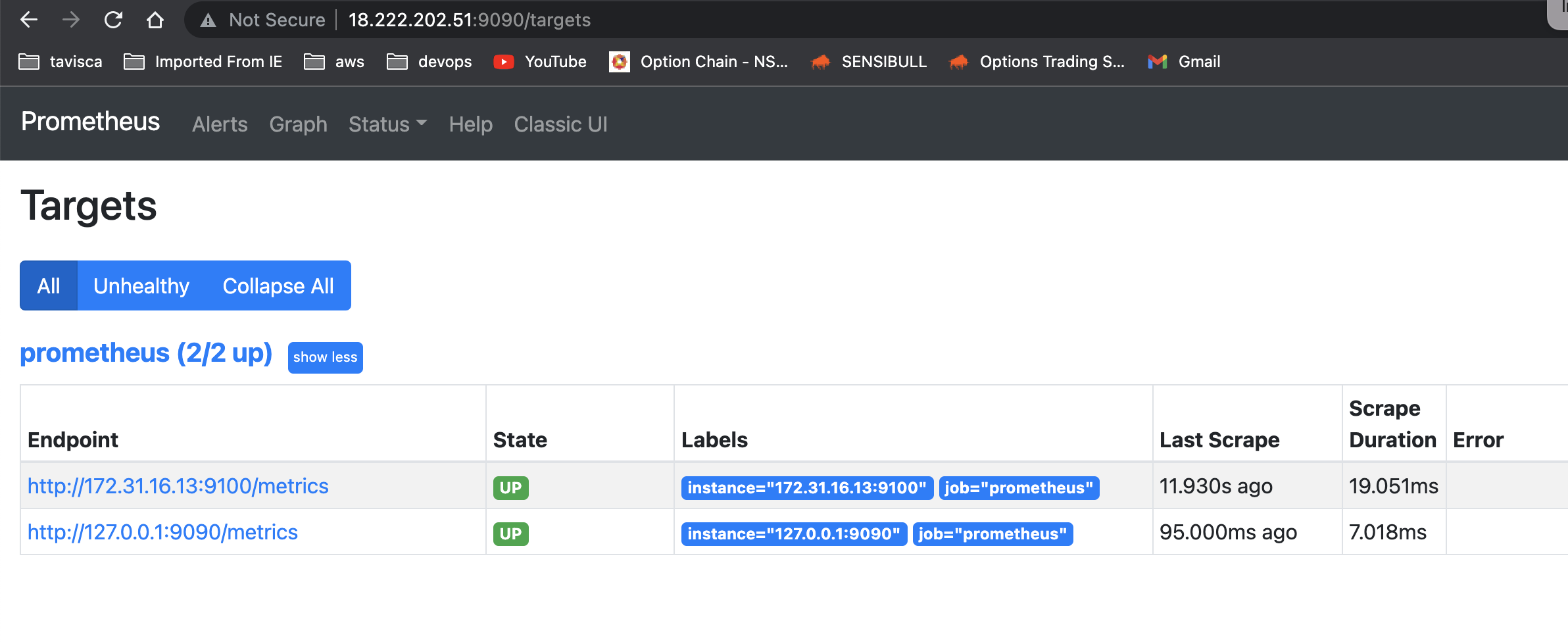Navigate to the browser home page
Viewport: 1568px width, 642px height.
tap(155, 20)
